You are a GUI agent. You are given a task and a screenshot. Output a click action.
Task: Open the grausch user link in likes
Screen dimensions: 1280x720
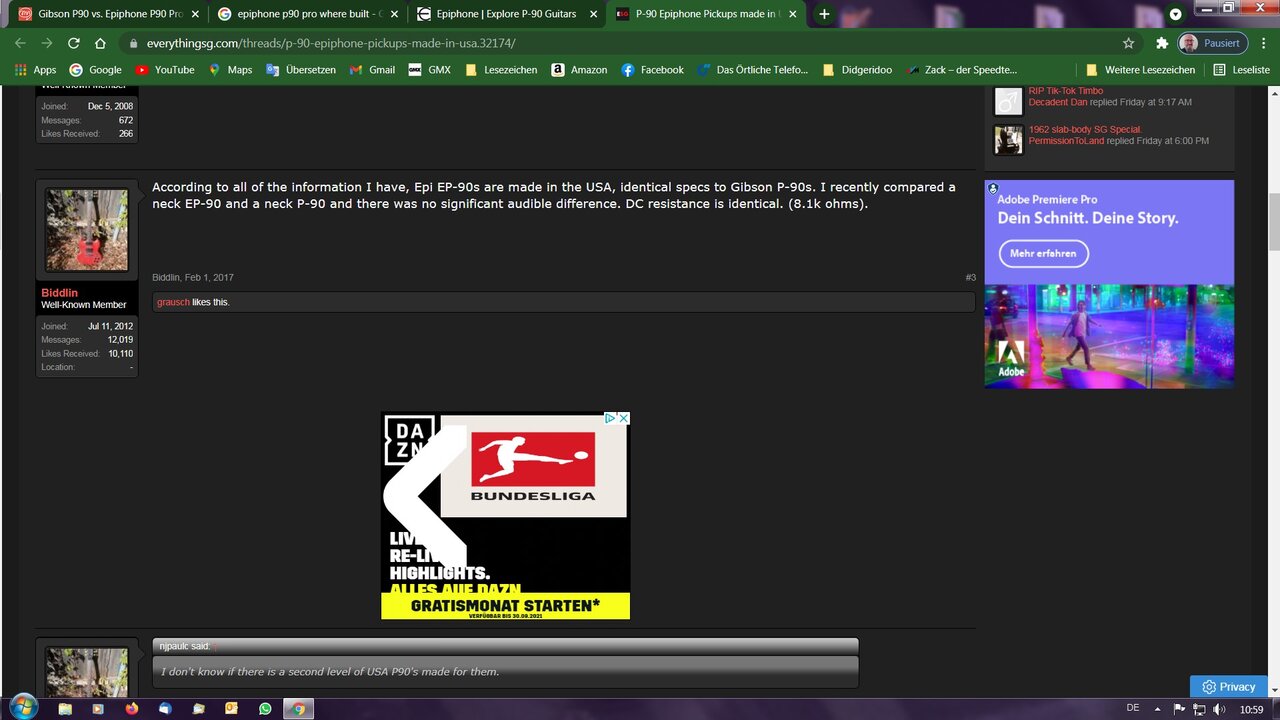173,302
